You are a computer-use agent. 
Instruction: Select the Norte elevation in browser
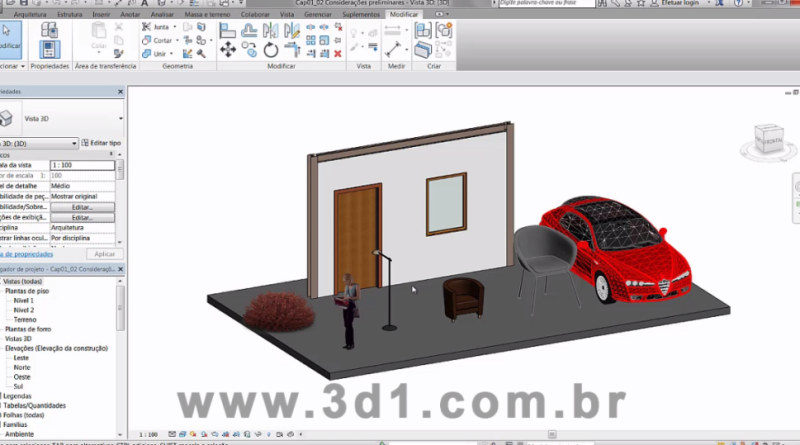click(22, 367)
